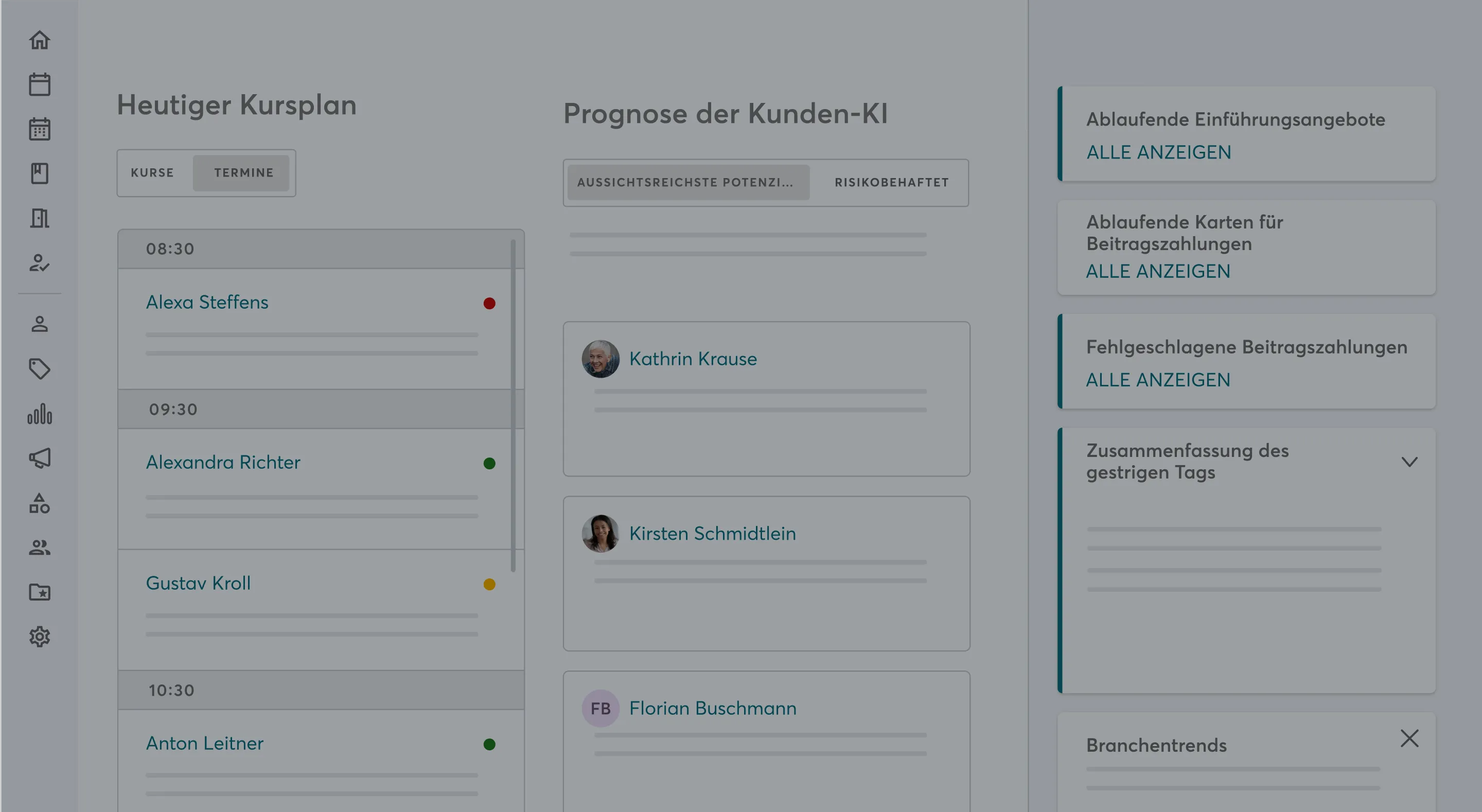Open the bar chart reports icon
Image resolution: width=1482 pixels, height=812 pixels.
click(40, 414)
